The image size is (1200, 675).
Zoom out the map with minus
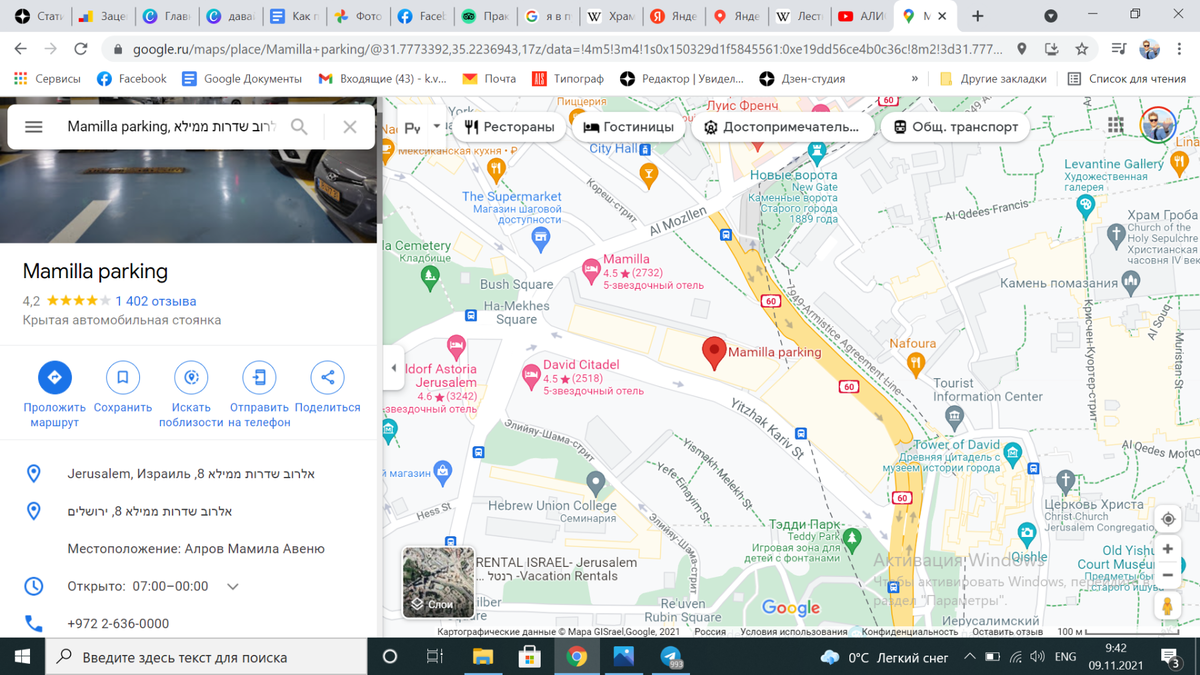pos(1167,575)
